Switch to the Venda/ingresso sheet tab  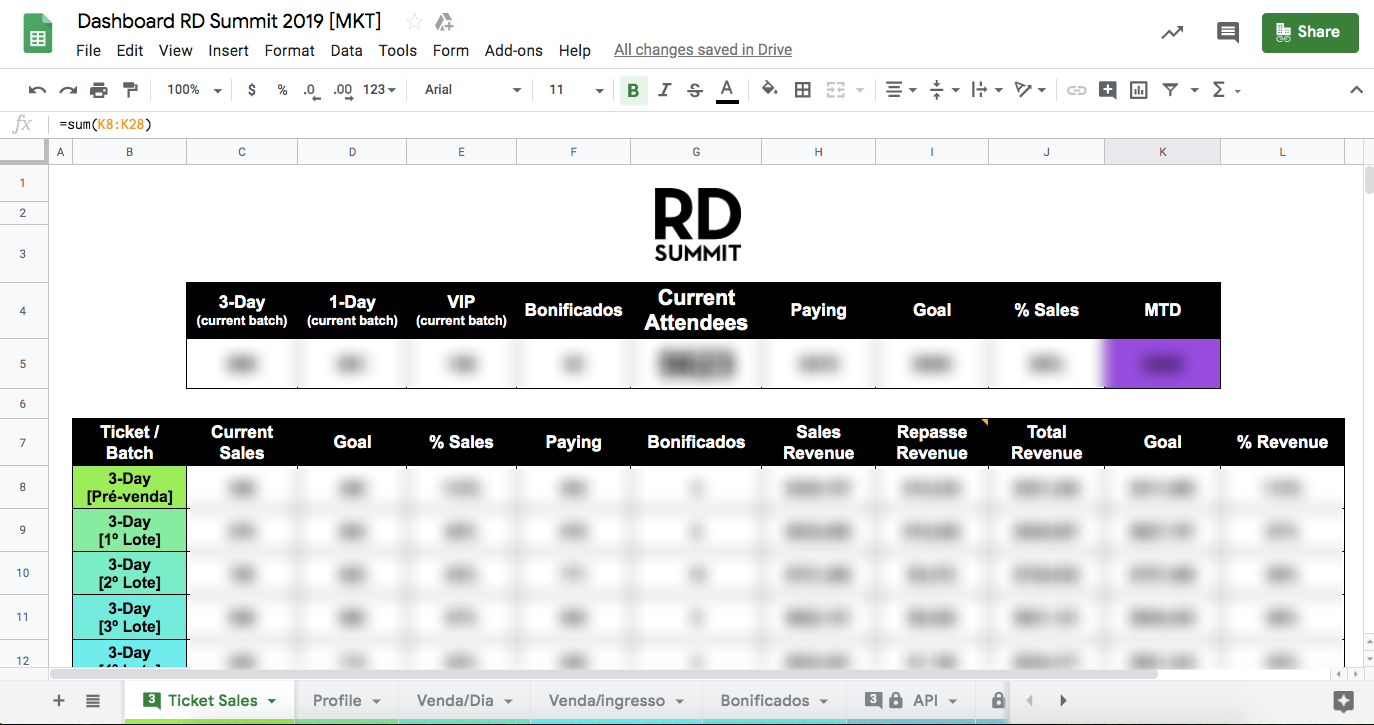(x=617, y=701)
